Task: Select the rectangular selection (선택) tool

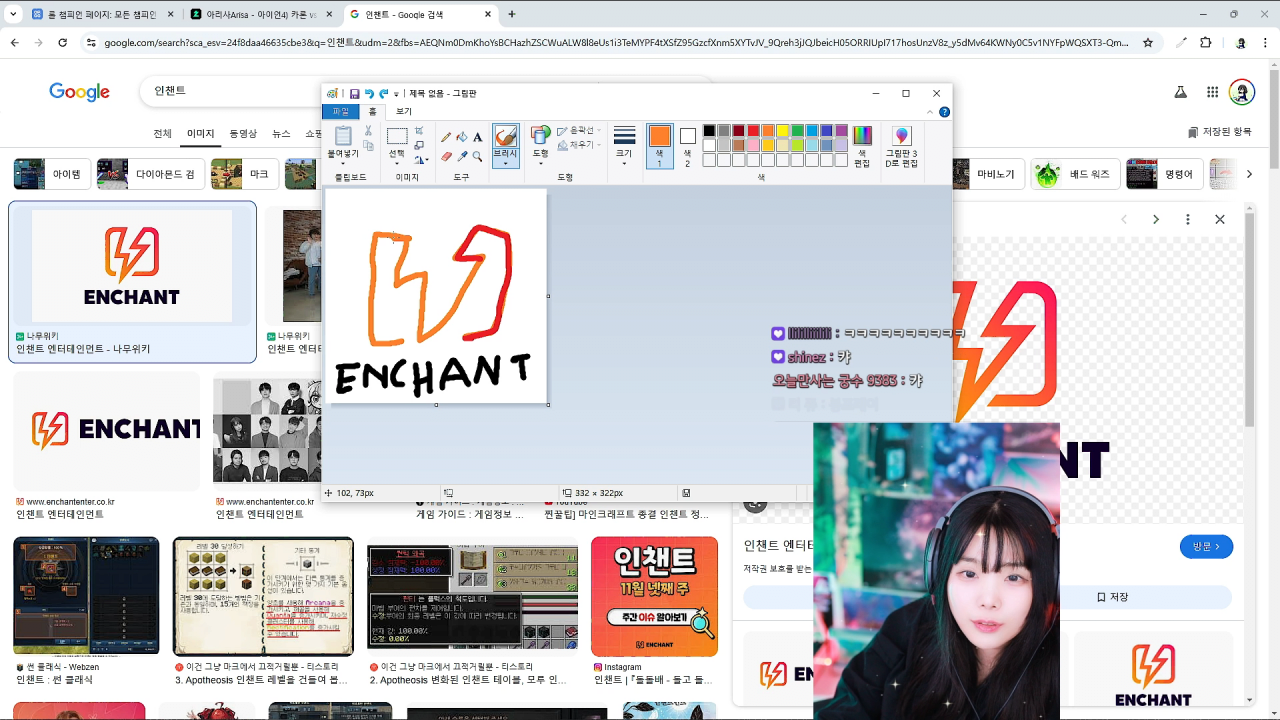Action: [397, 136]
